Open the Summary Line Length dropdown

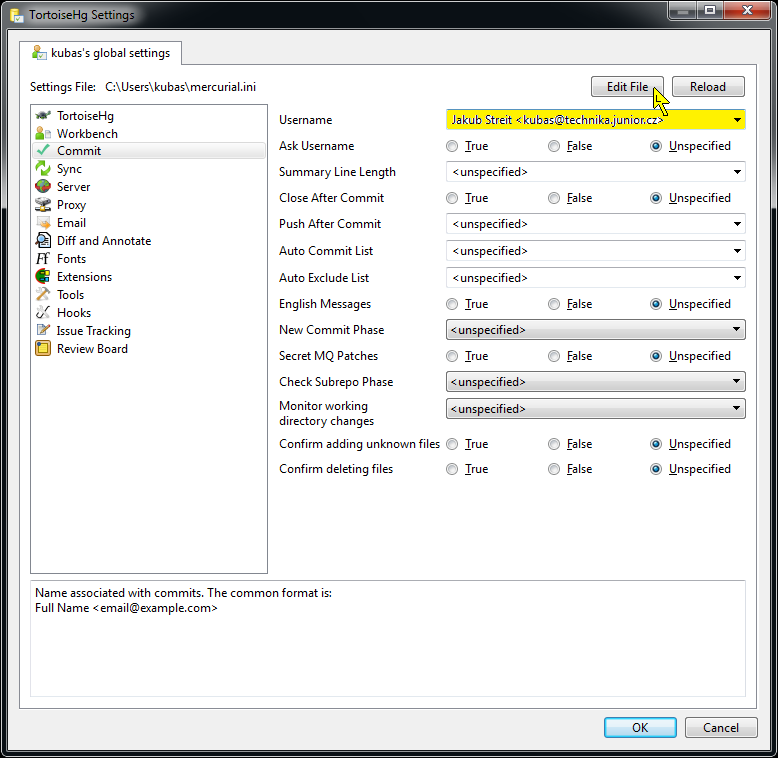coord(595,172)
